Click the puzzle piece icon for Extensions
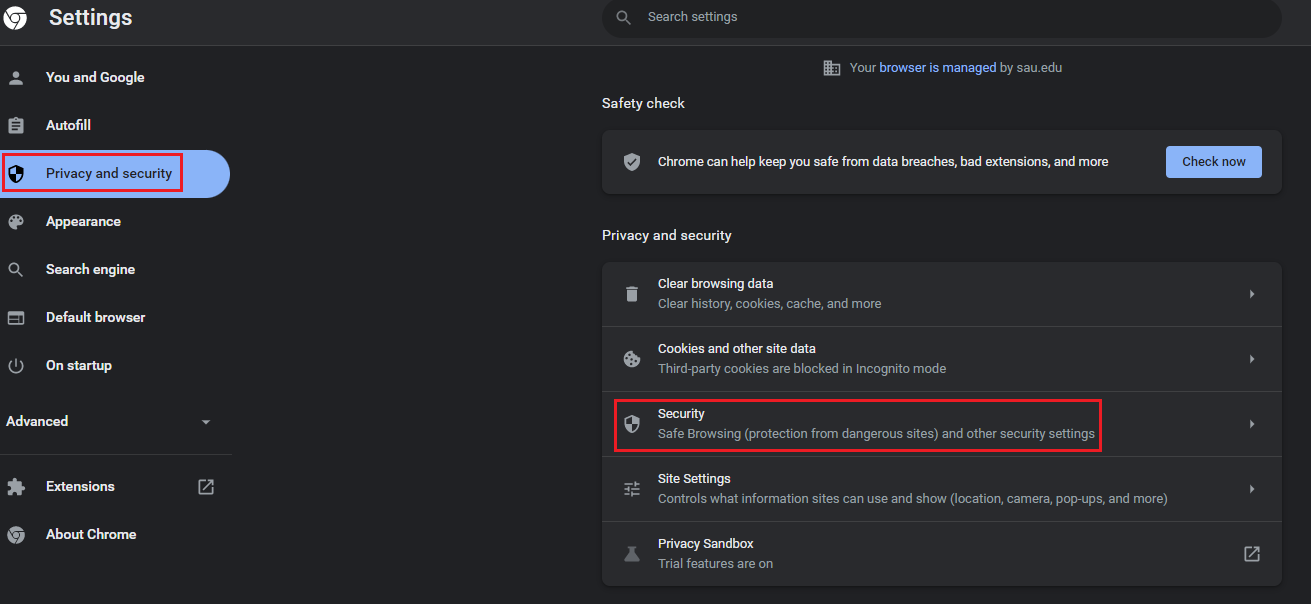 coord(16,487)
